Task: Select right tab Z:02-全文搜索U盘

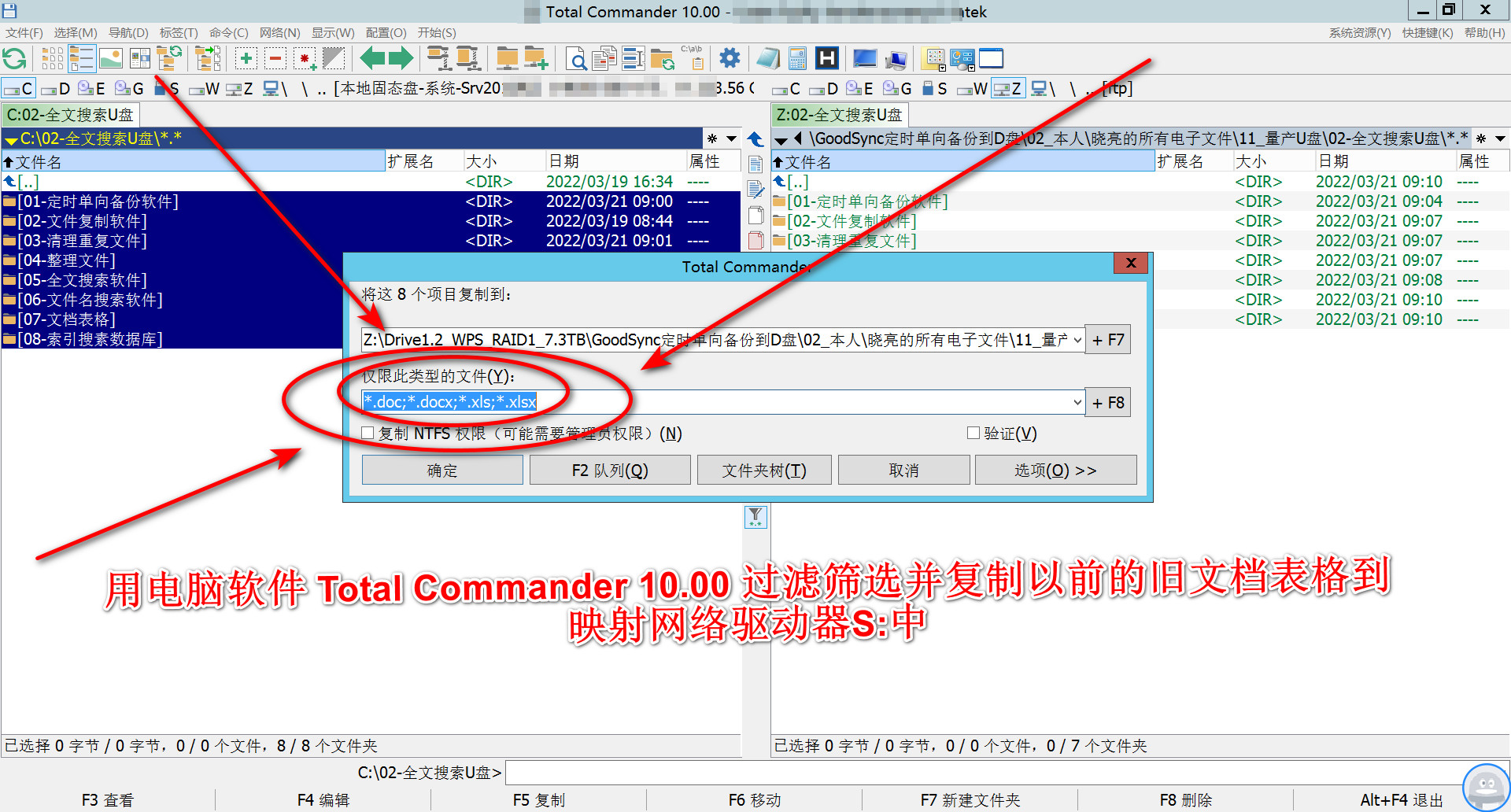Action: pos(840,115)
